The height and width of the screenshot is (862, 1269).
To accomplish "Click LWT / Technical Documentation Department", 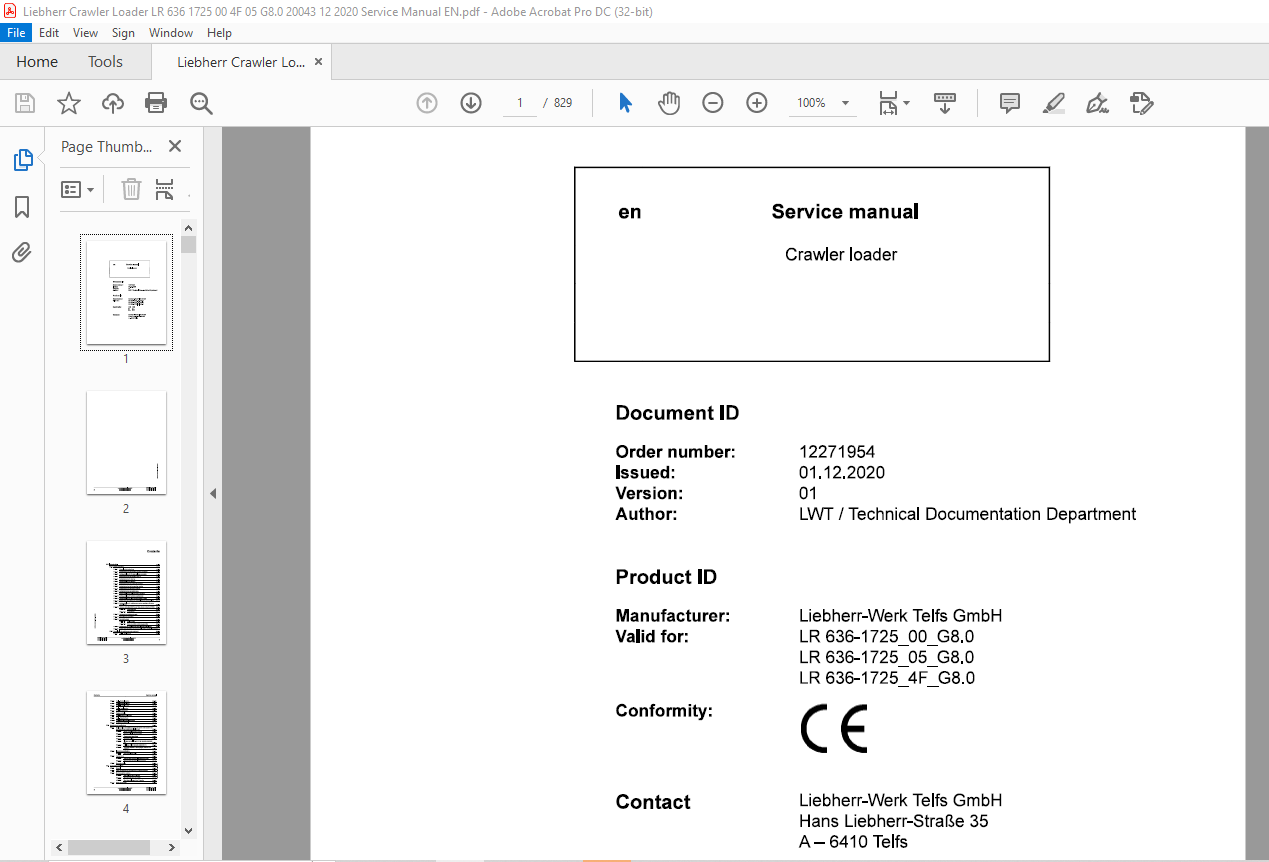I will [968, 514].
